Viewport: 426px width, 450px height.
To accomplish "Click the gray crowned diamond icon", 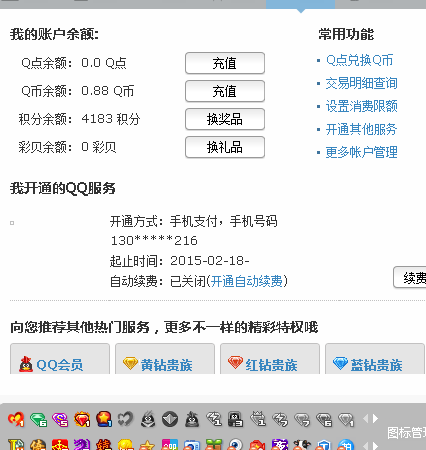I will 258,419.
